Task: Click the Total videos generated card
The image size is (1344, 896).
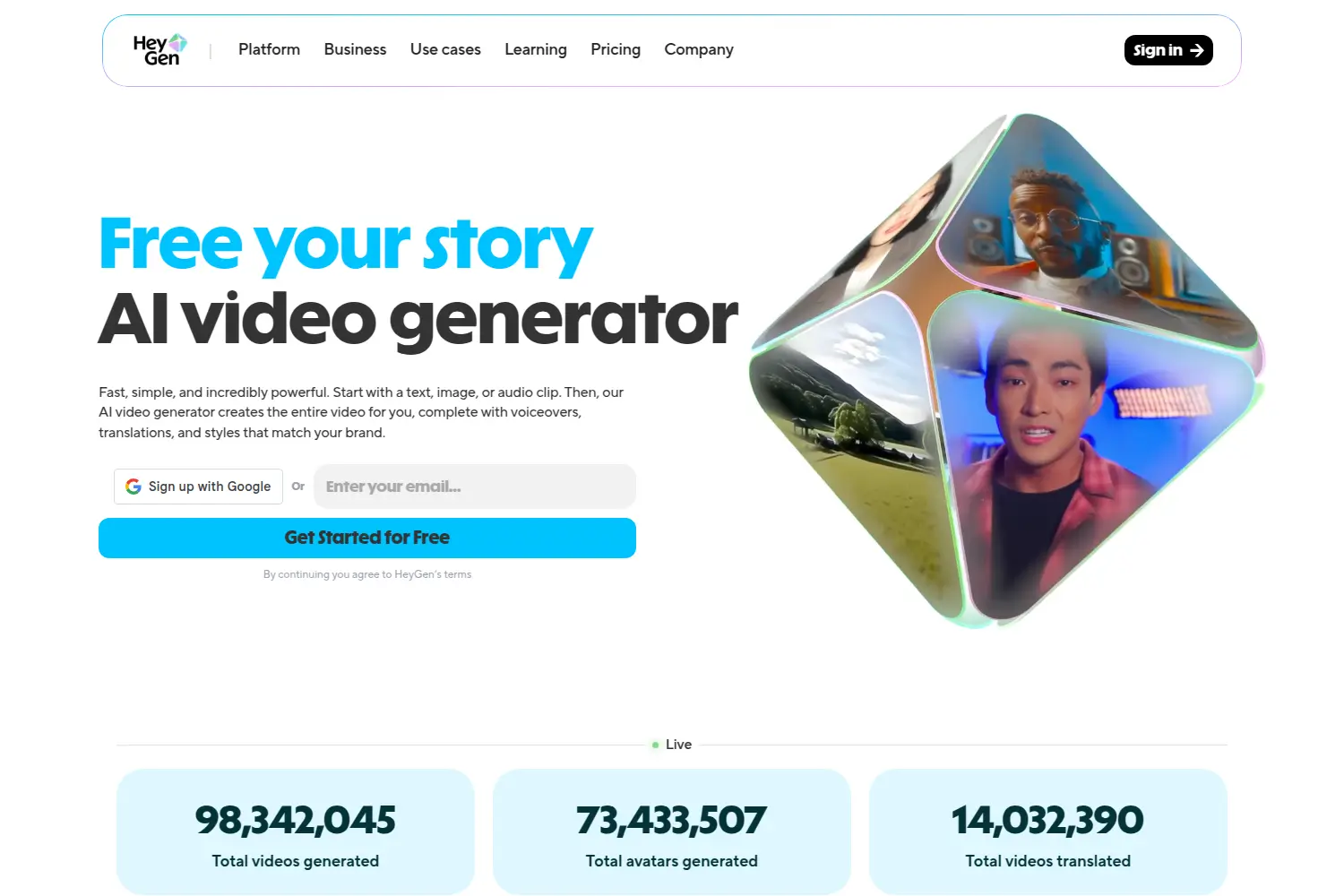Action: (x=296, y=831)
